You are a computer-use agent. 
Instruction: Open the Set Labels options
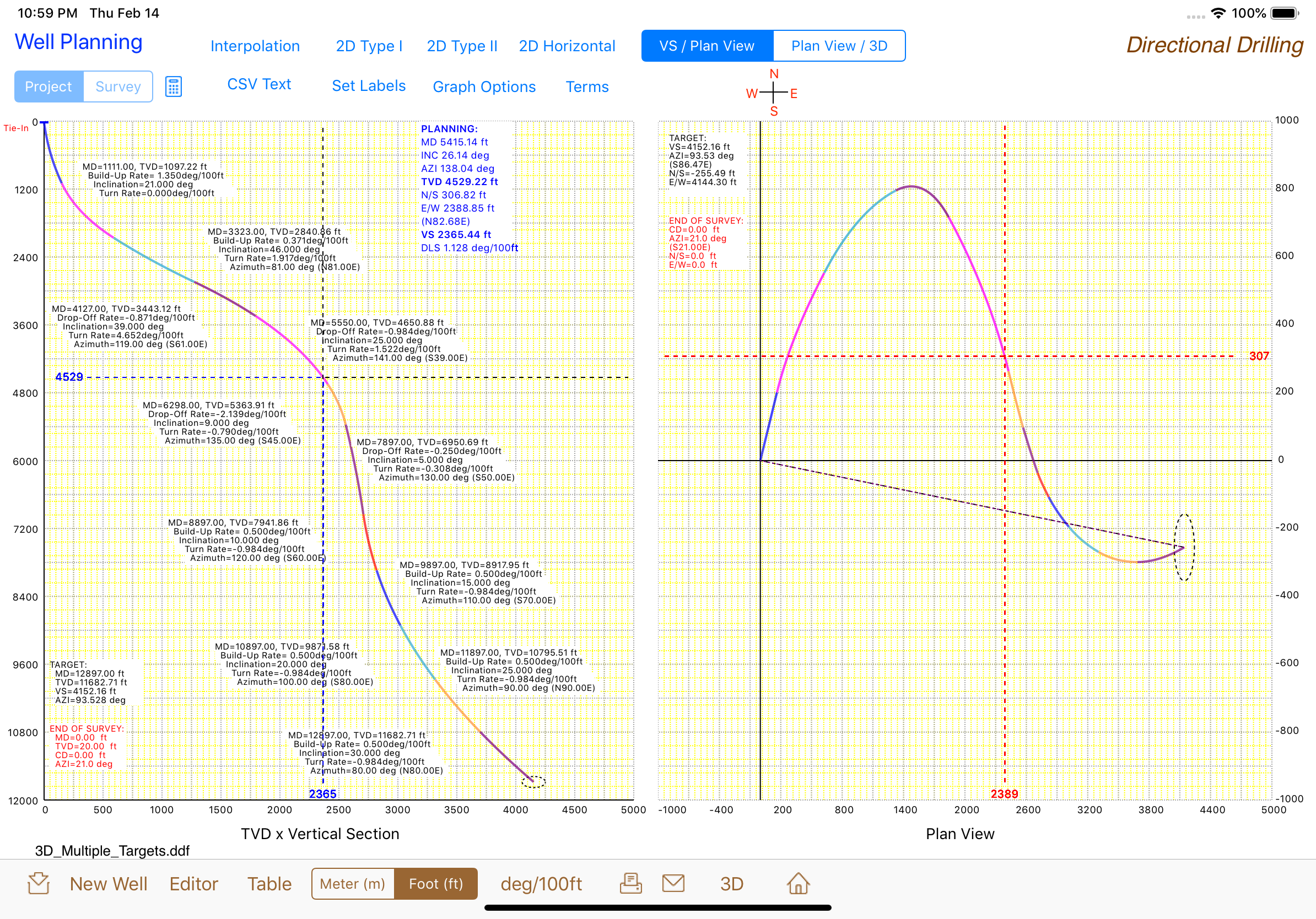[369, 86]
